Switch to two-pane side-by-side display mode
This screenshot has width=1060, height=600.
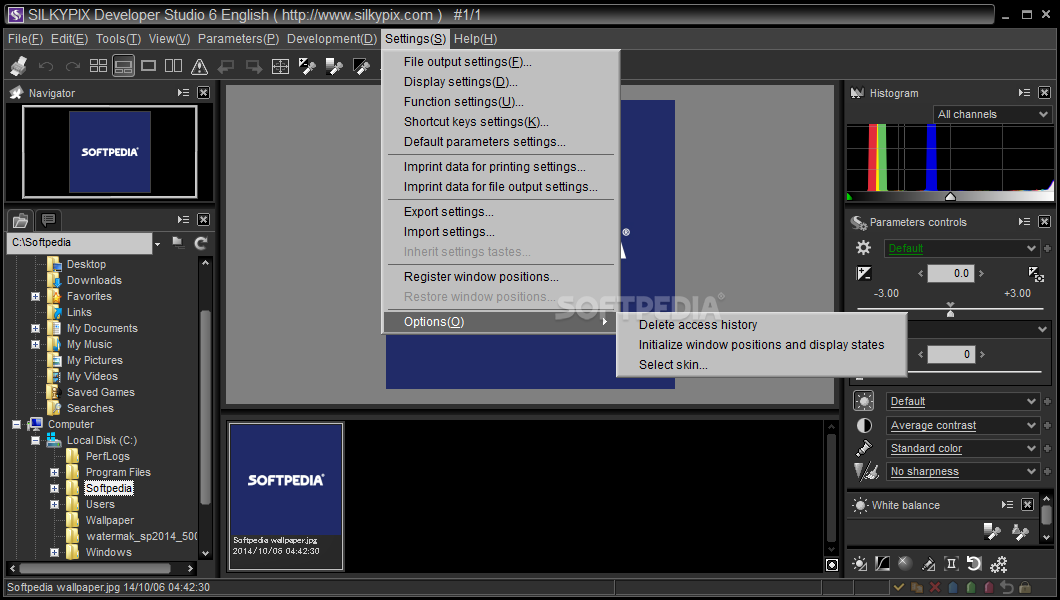[x=174, y=66]
